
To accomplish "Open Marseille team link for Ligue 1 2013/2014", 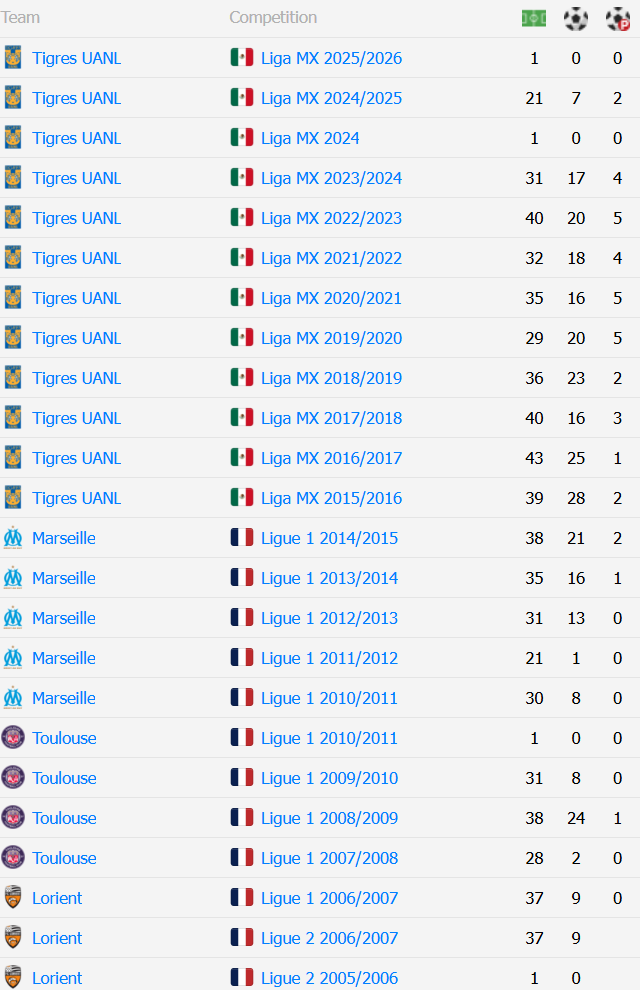I will click(x=64, y=578).
